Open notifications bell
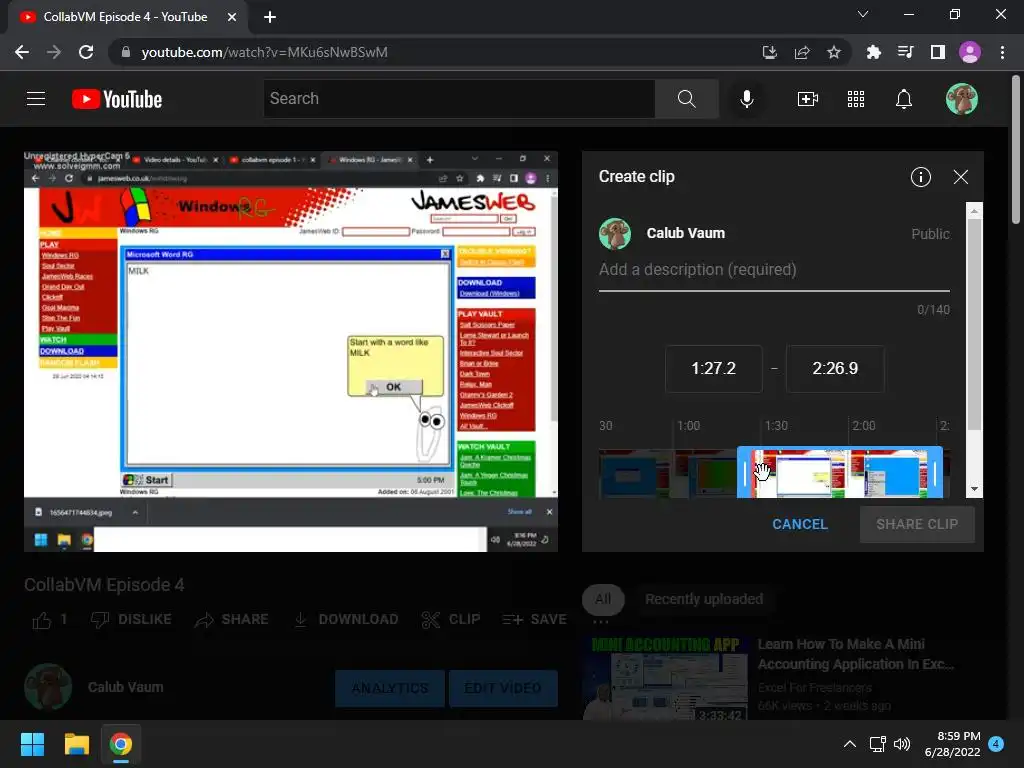Image resolution: width=1024 pixels, height=768 pixels. click(904, 99)
